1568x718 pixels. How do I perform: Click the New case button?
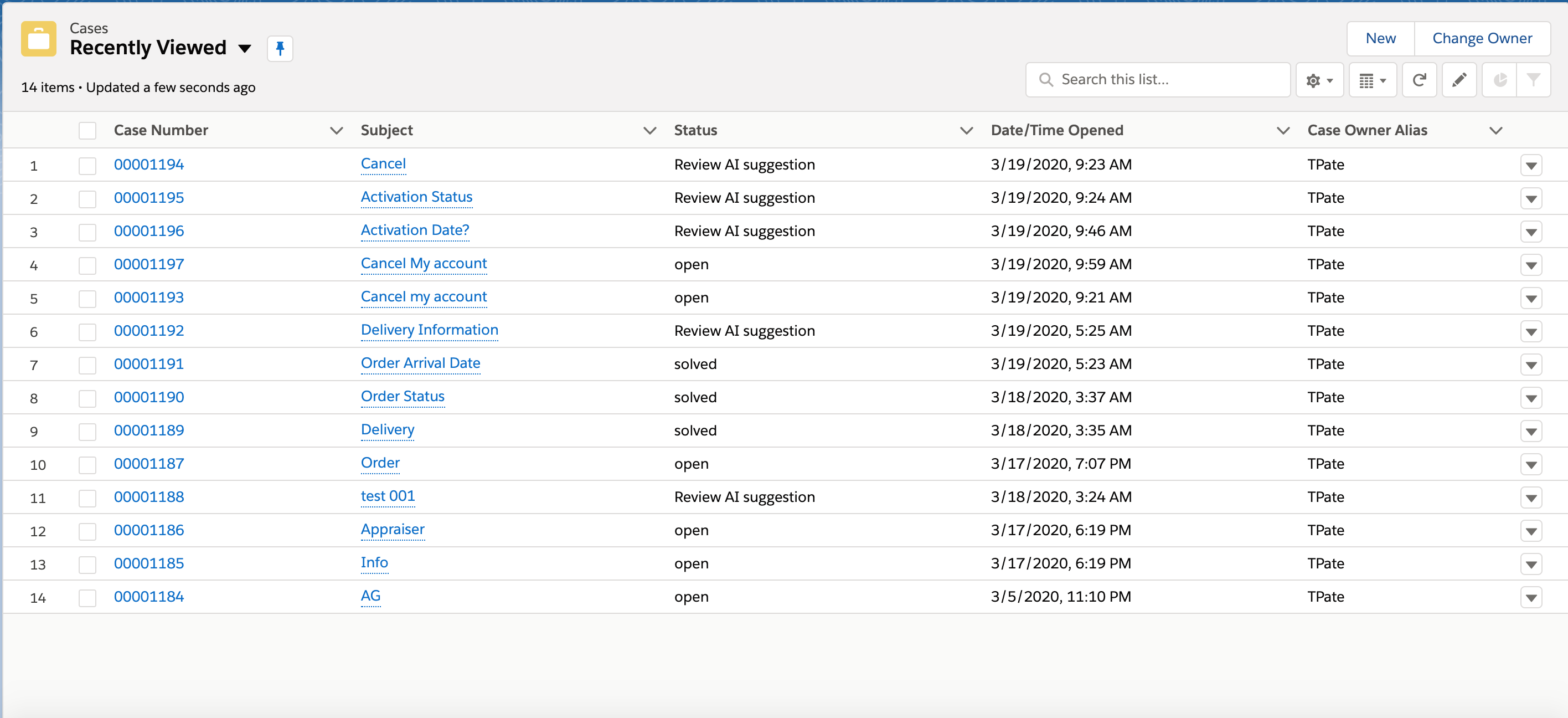coord(1380,38)
